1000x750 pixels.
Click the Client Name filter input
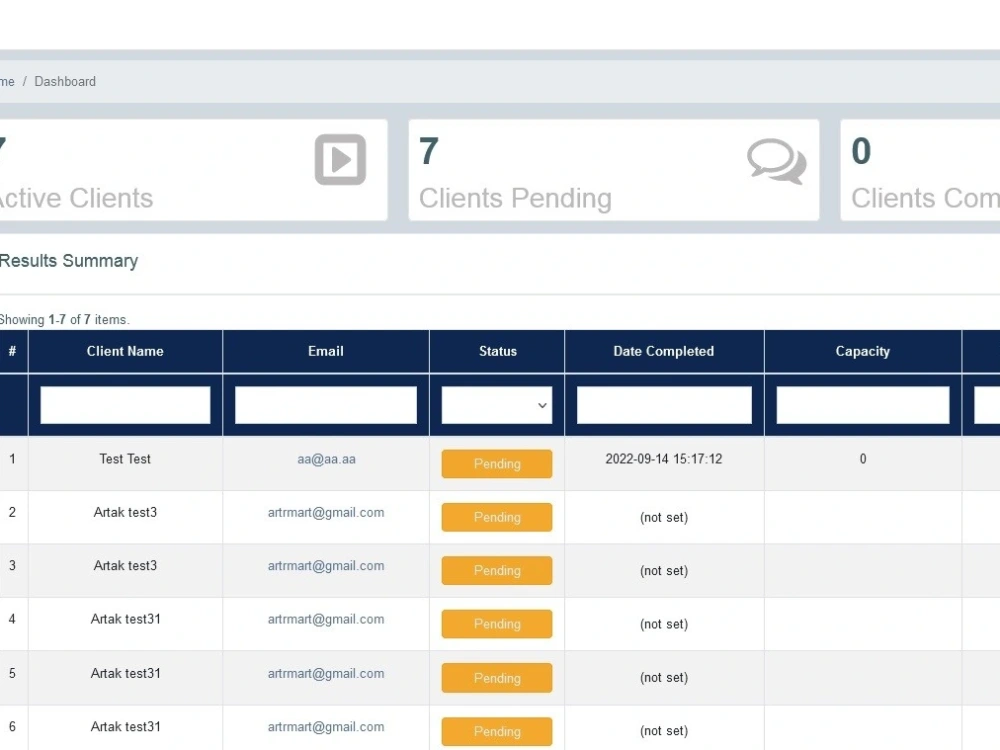[124, 405]
